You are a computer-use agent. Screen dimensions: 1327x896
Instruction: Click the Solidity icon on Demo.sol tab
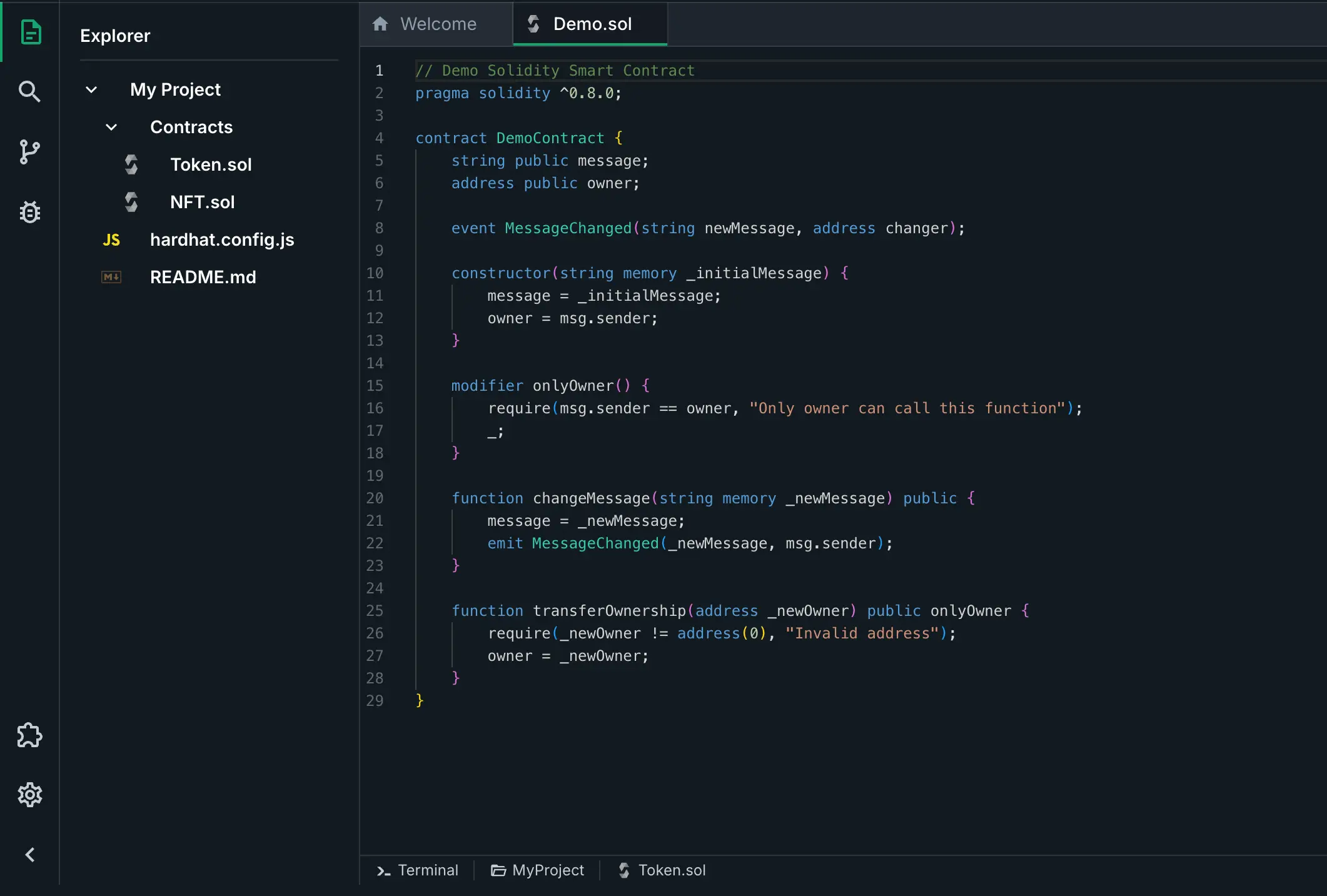(533, 24)
